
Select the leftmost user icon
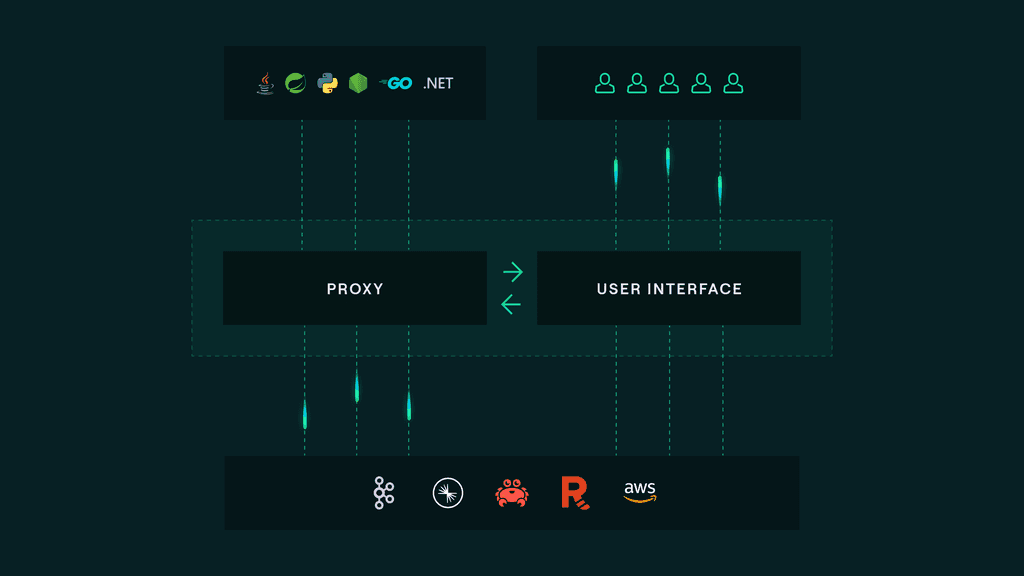click(607, 83)
